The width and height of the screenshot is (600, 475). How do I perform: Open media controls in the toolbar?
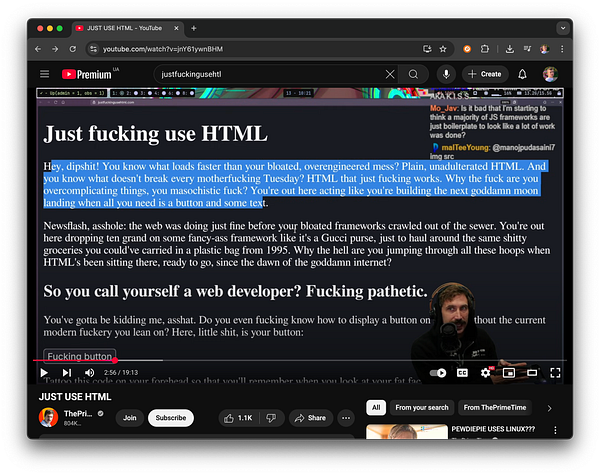[528, 49]
